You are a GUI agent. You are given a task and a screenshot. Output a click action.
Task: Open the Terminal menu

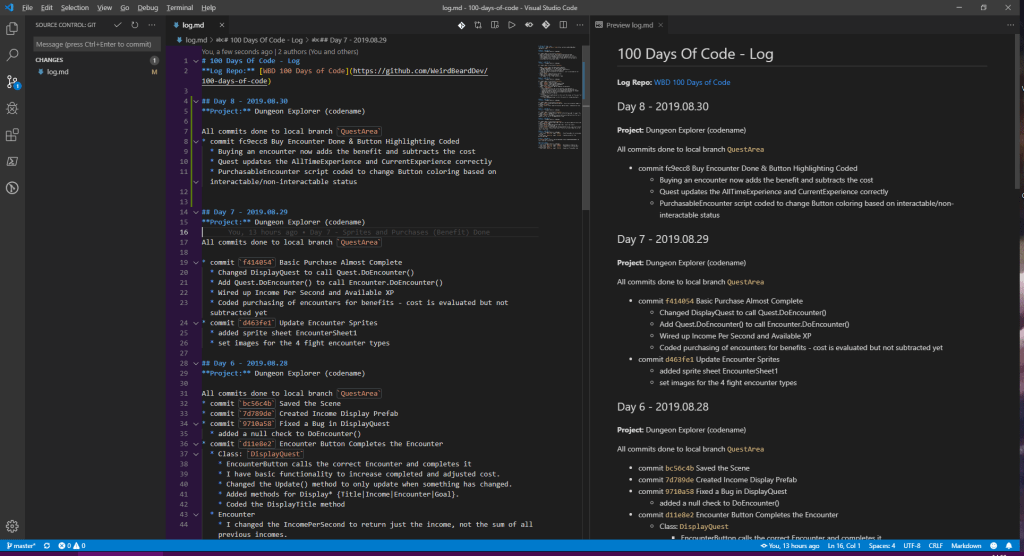180,8
